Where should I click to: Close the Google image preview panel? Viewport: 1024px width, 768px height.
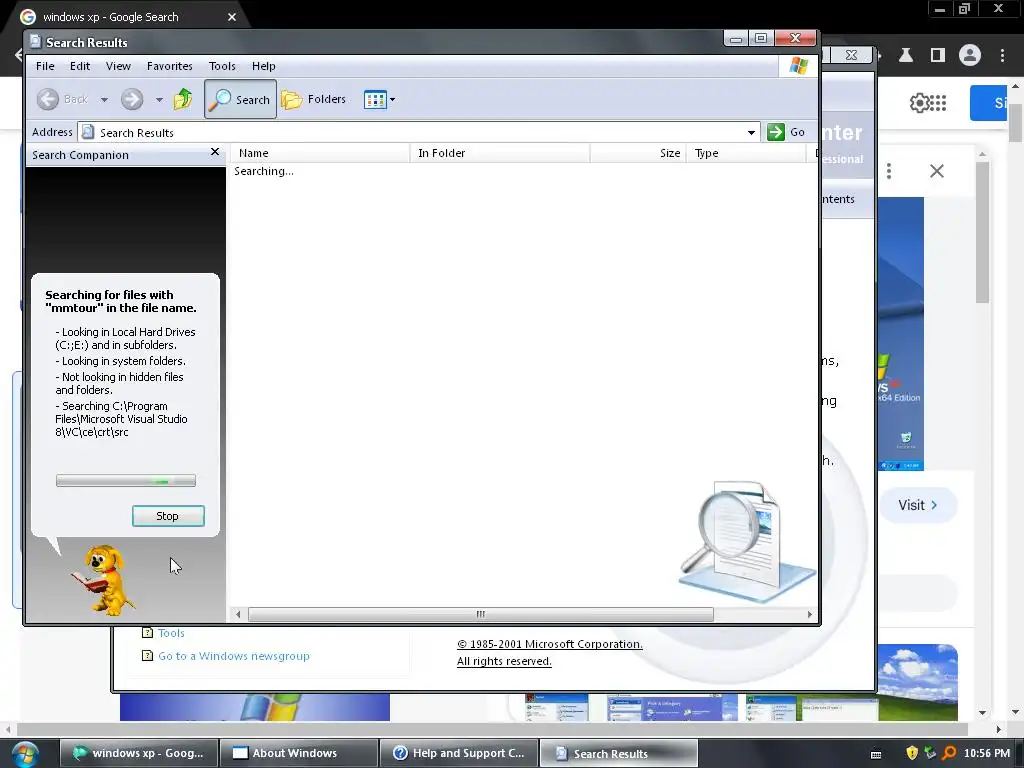pos(936,171)
